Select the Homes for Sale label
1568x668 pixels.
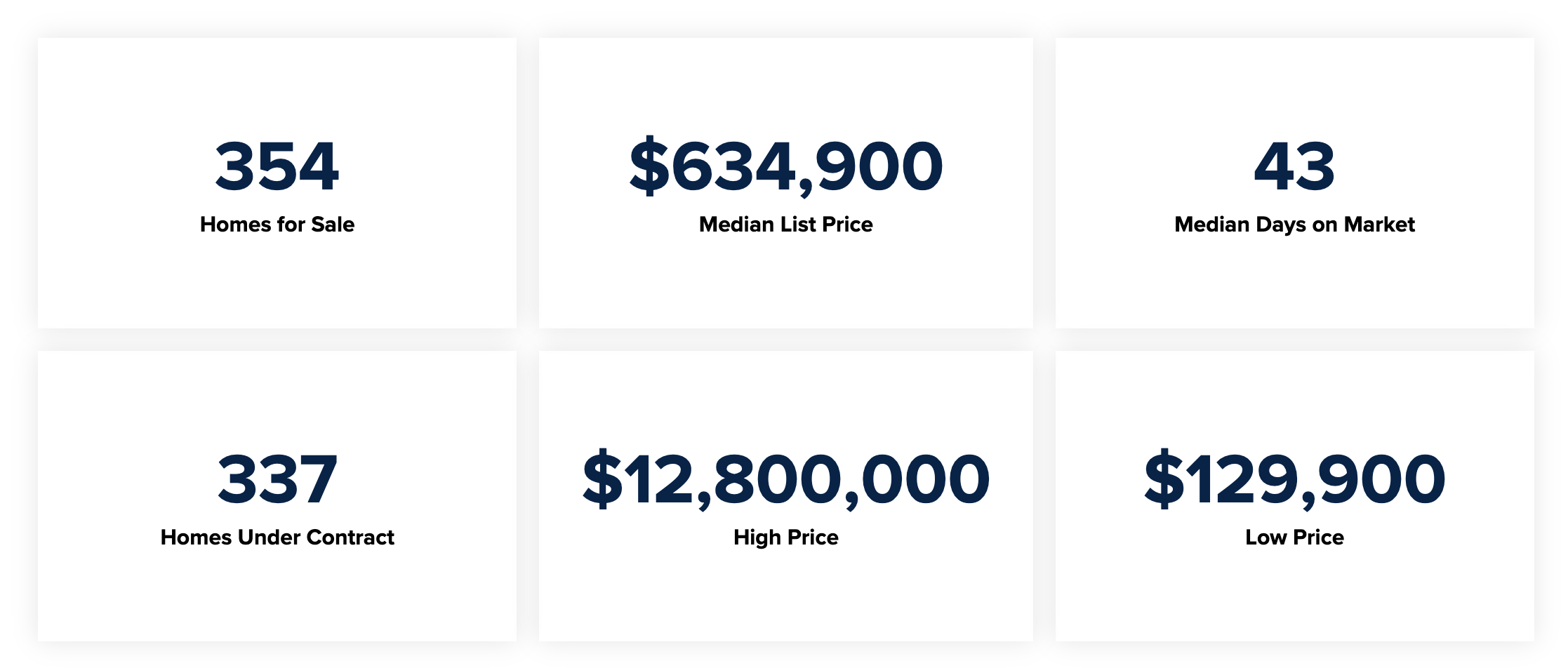point(277,225)
